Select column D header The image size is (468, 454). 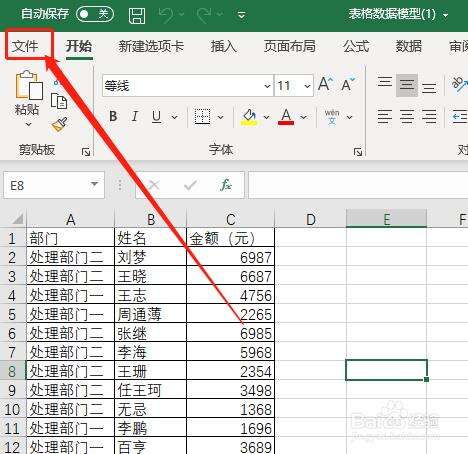coord(310,219)
